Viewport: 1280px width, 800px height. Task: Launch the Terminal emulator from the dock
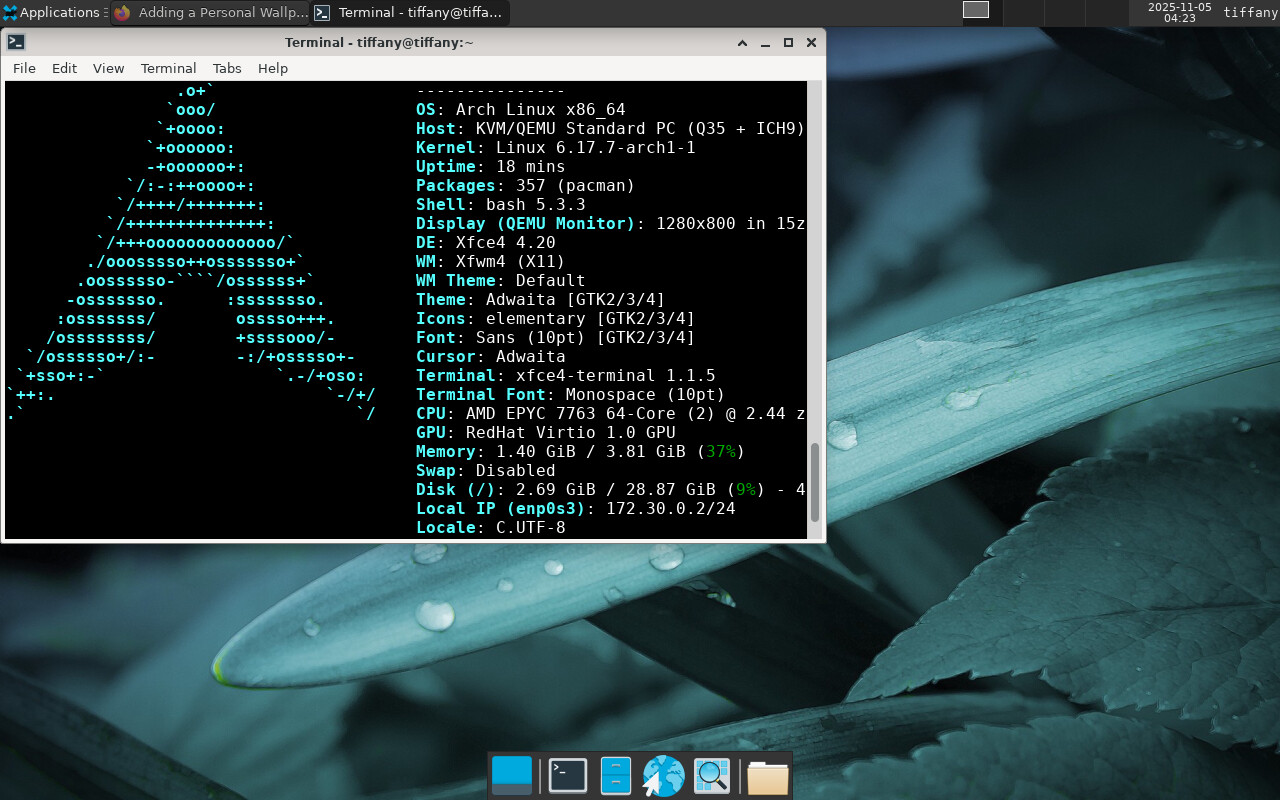pyautogui.click(x=568, y=776)
